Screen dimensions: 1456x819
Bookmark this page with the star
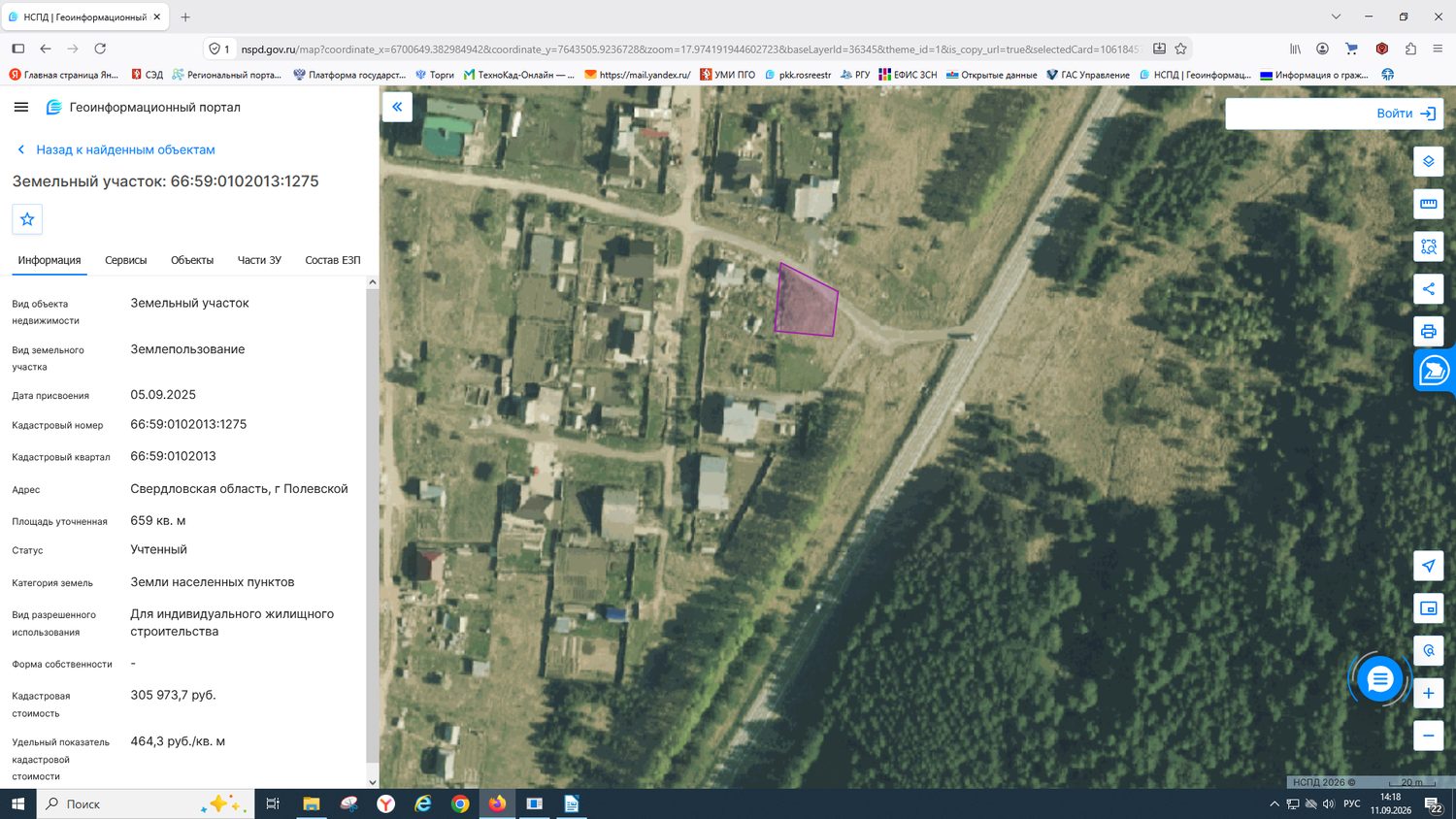pos(1180,49)
